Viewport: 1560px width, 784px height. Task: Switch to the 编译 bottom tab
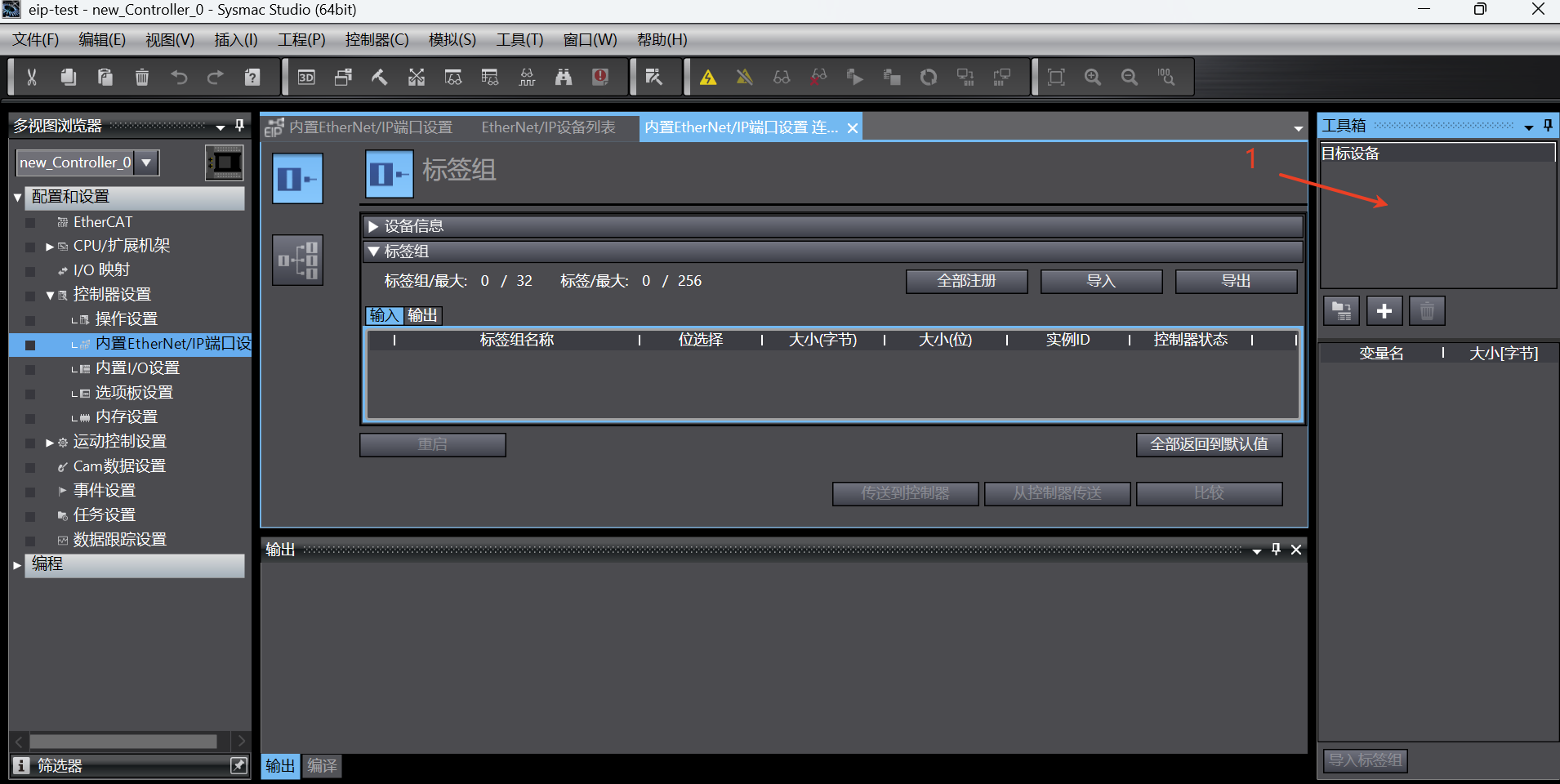click(322, 765)
